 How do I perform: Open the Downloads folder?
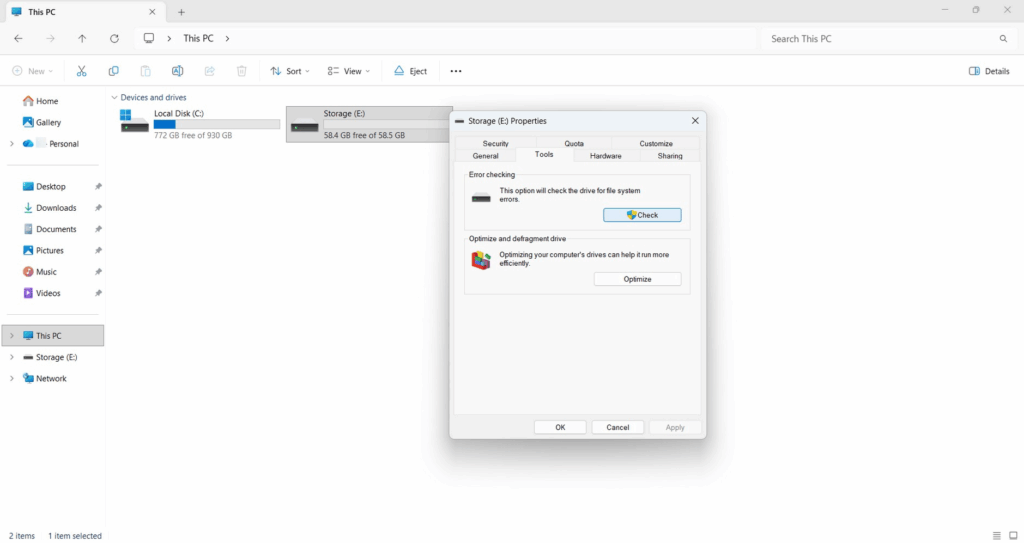click(x=50, y=208)
